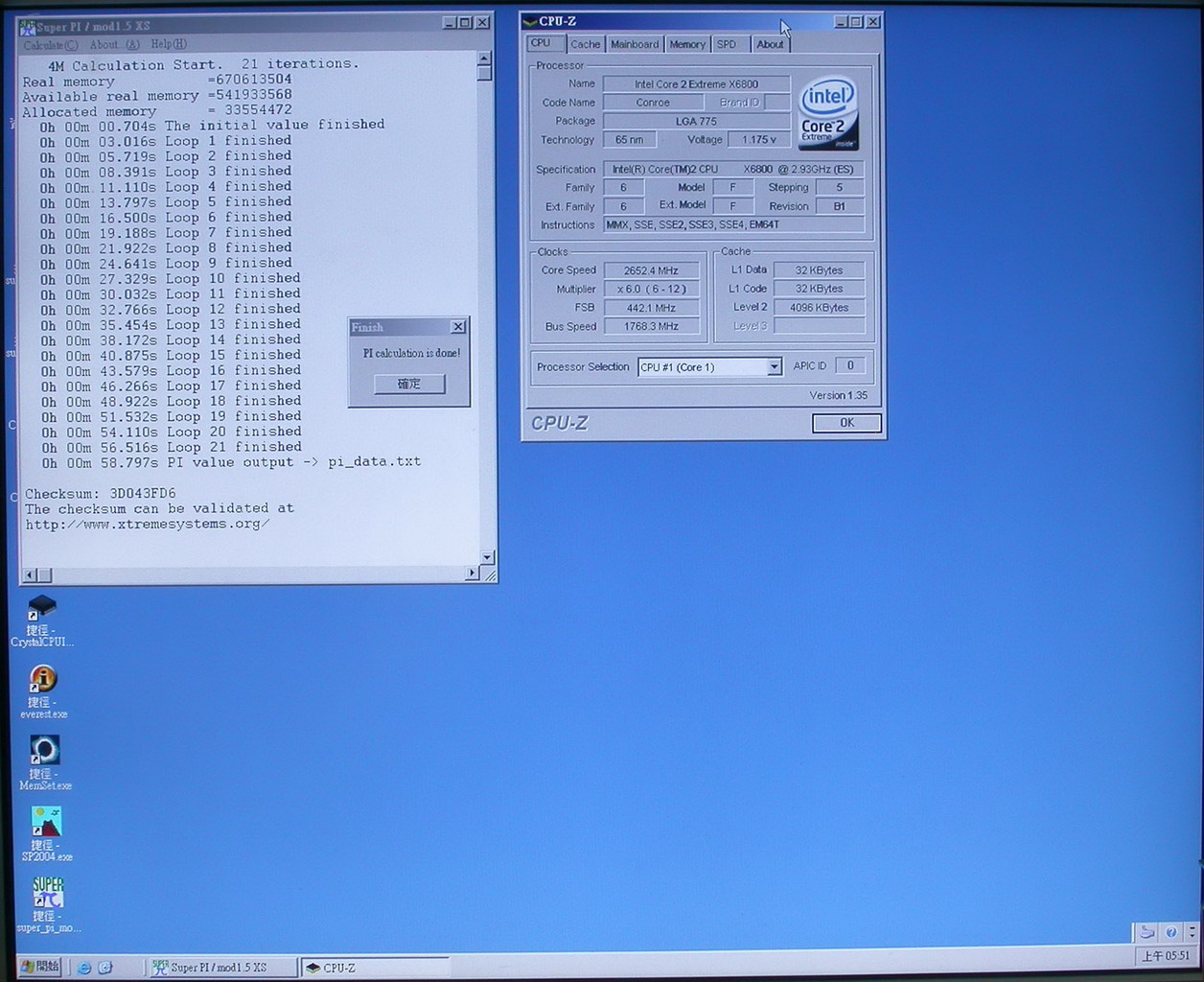1204x982 pixels.
Task: Click the Name field Intel Core 2 Extreme X6800
Action: 696,84
